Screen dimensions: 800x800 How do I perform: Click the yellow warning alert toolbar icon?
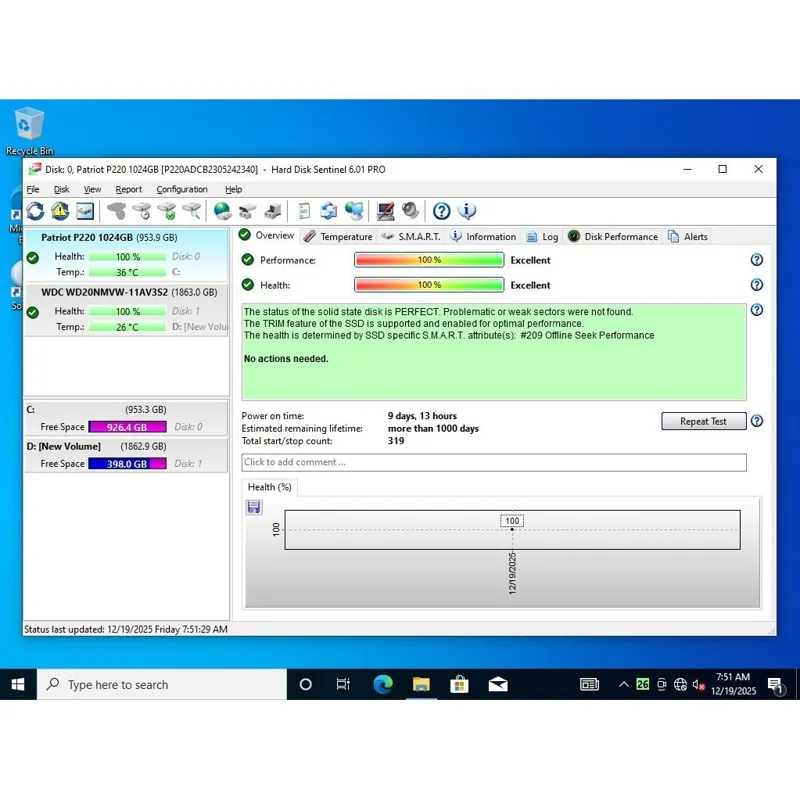(60, 211)
